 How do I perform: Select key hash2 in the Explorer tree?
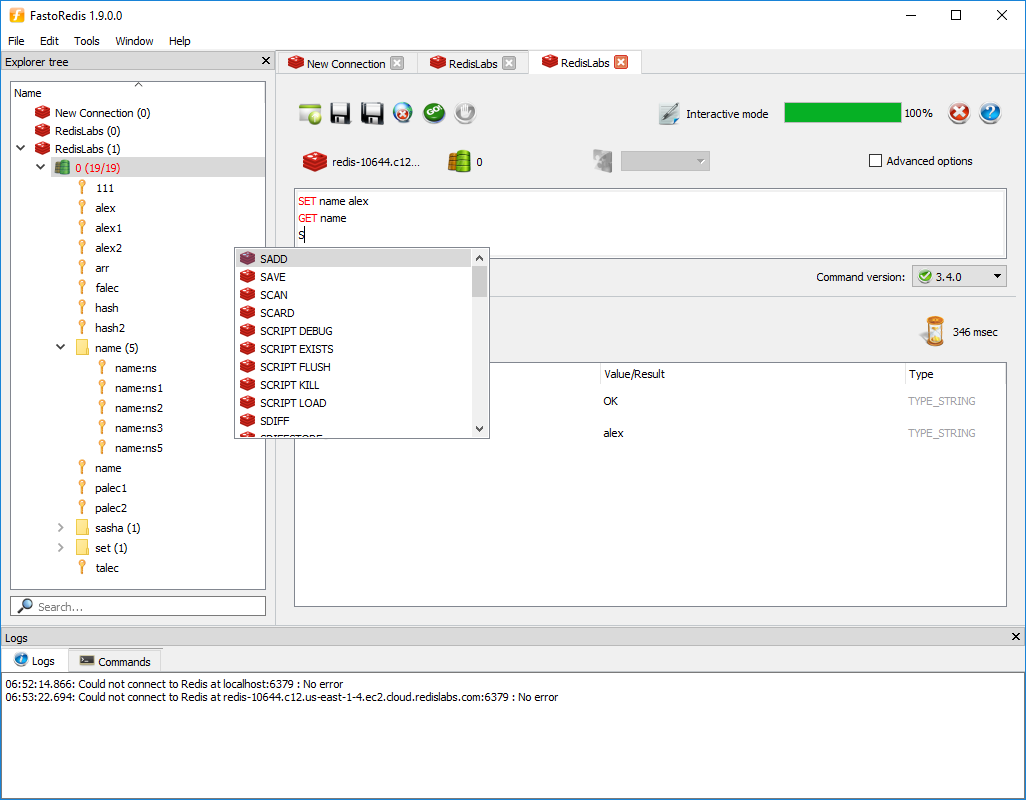point(110,328)
